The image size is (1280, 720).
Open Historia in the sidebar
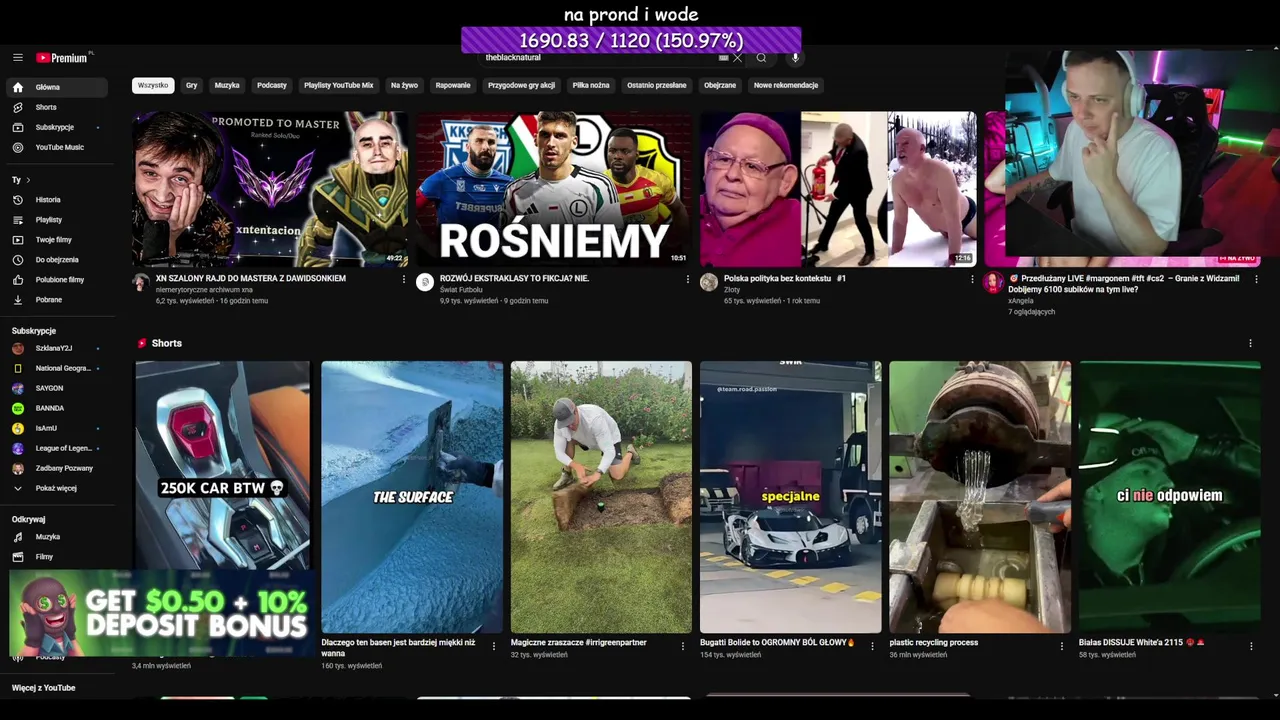56,200
